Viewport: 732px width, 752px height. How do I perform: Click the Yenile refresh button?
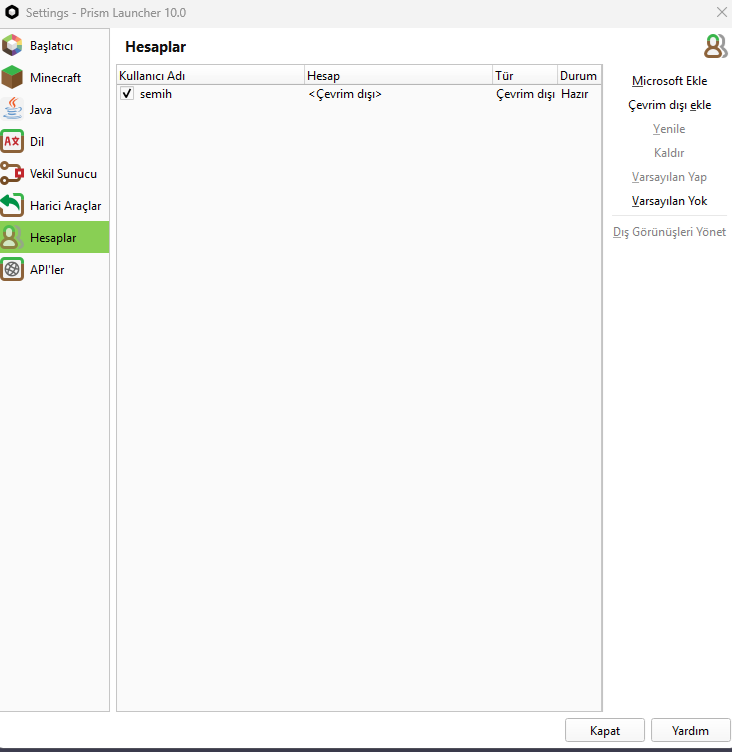[669, 129]
